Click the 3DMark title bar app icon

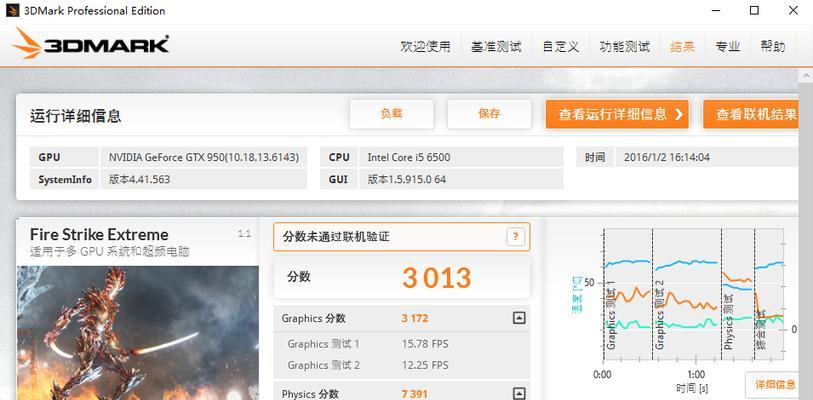pyautogui.click(x=12, y=10)
